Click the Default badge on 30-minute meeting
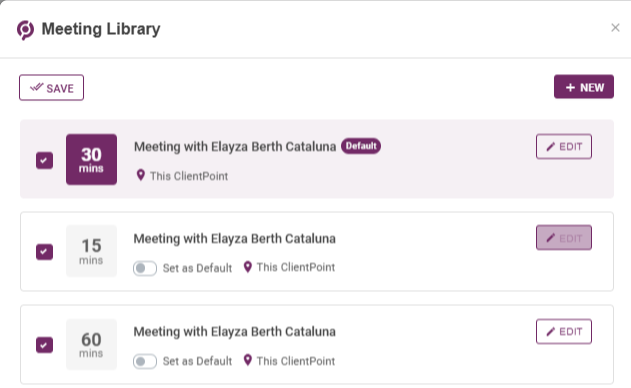The width and height of the screenshot is (631, 388). (x=361, y=146)
